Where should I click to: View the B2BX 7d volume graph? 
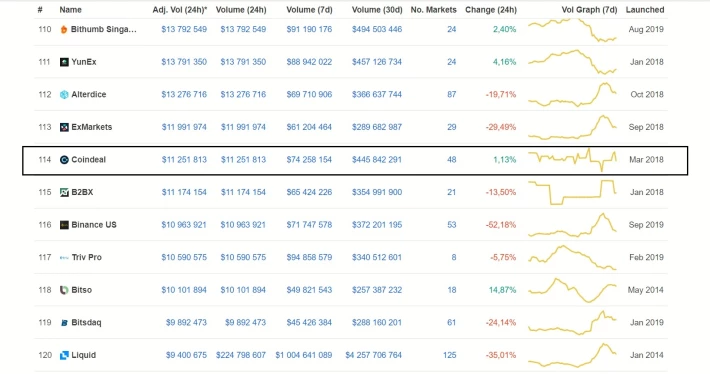point(572,192)
